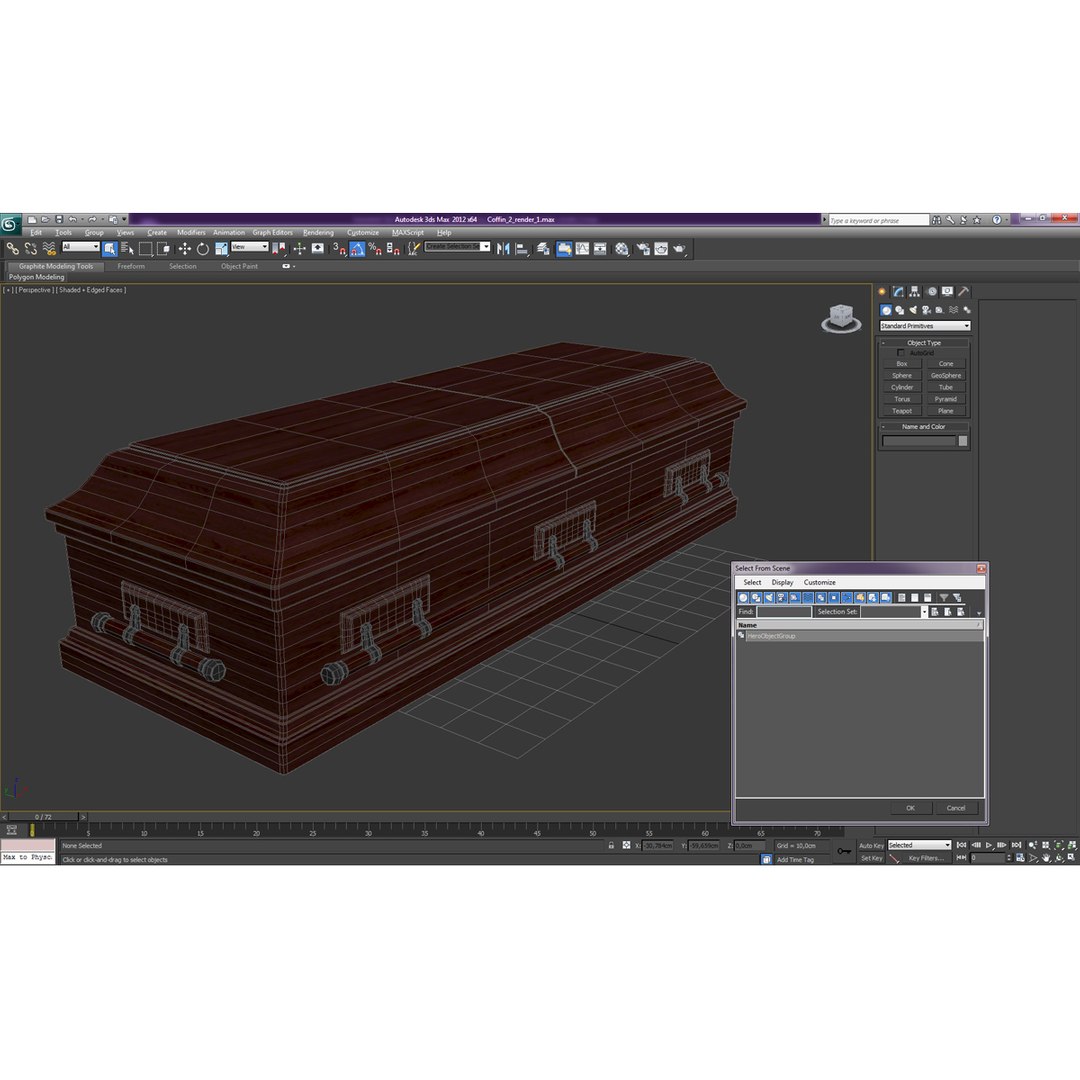Click the Teapot primitive button
The width and height of the screenshot is (1080, 1080).
(x=902, y=411)
